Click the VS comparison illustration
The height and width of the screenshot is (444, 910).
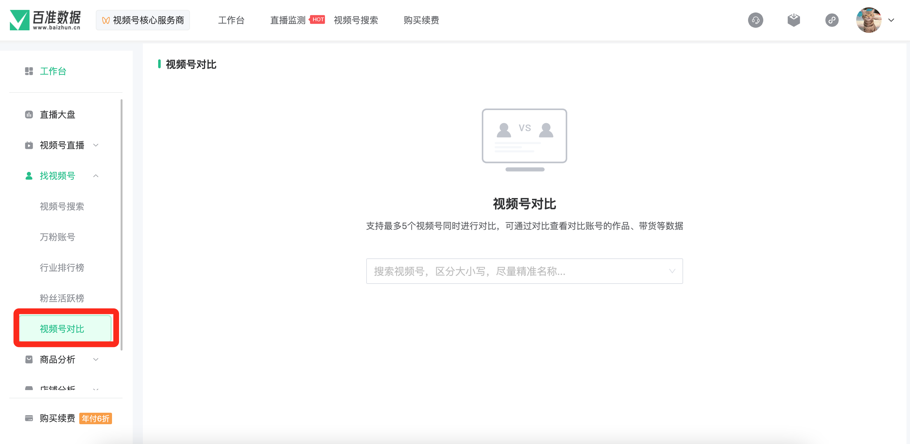click(x=524, y=140)
